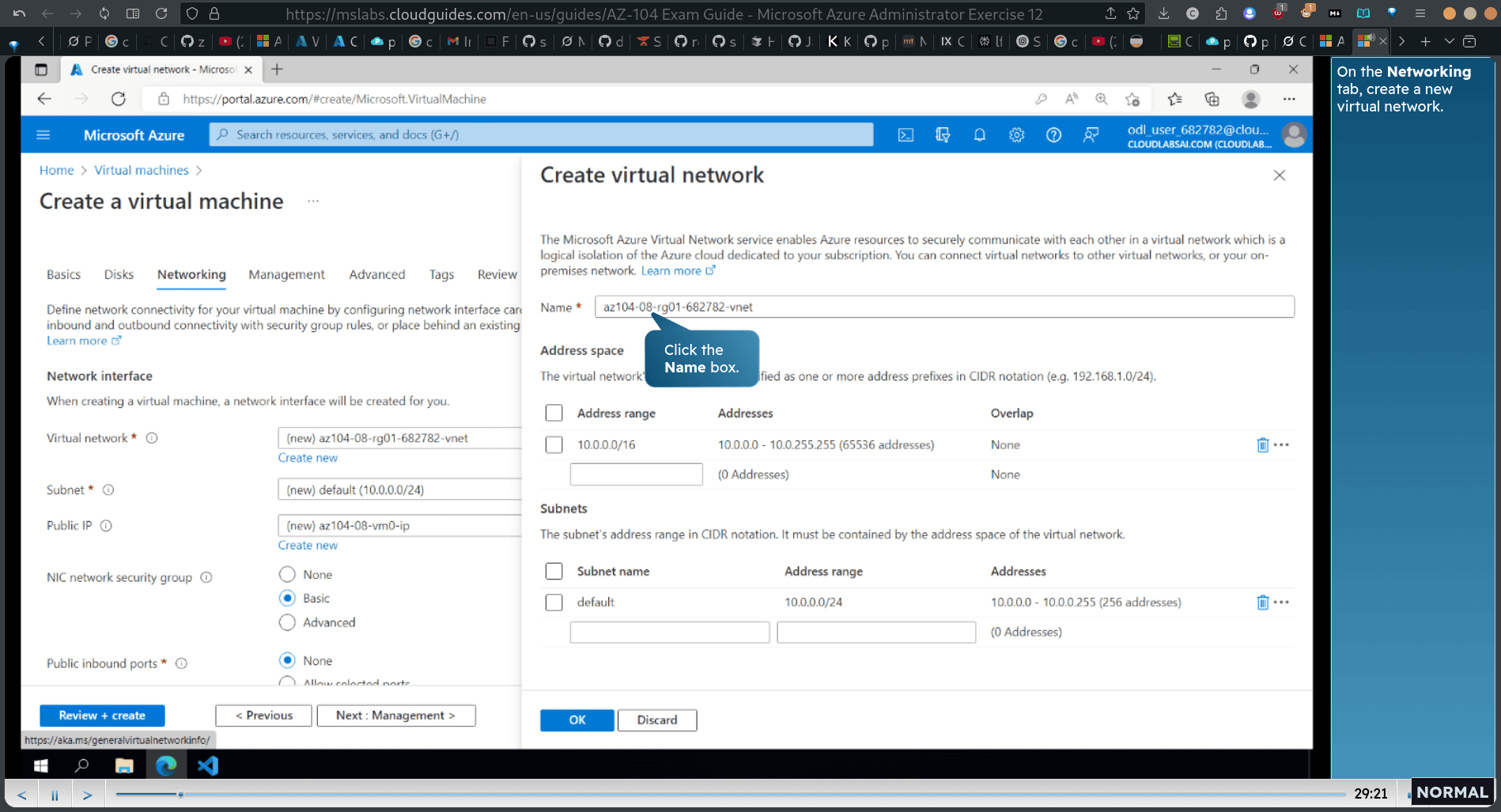Show info for Virtual network field

(152, 438)
